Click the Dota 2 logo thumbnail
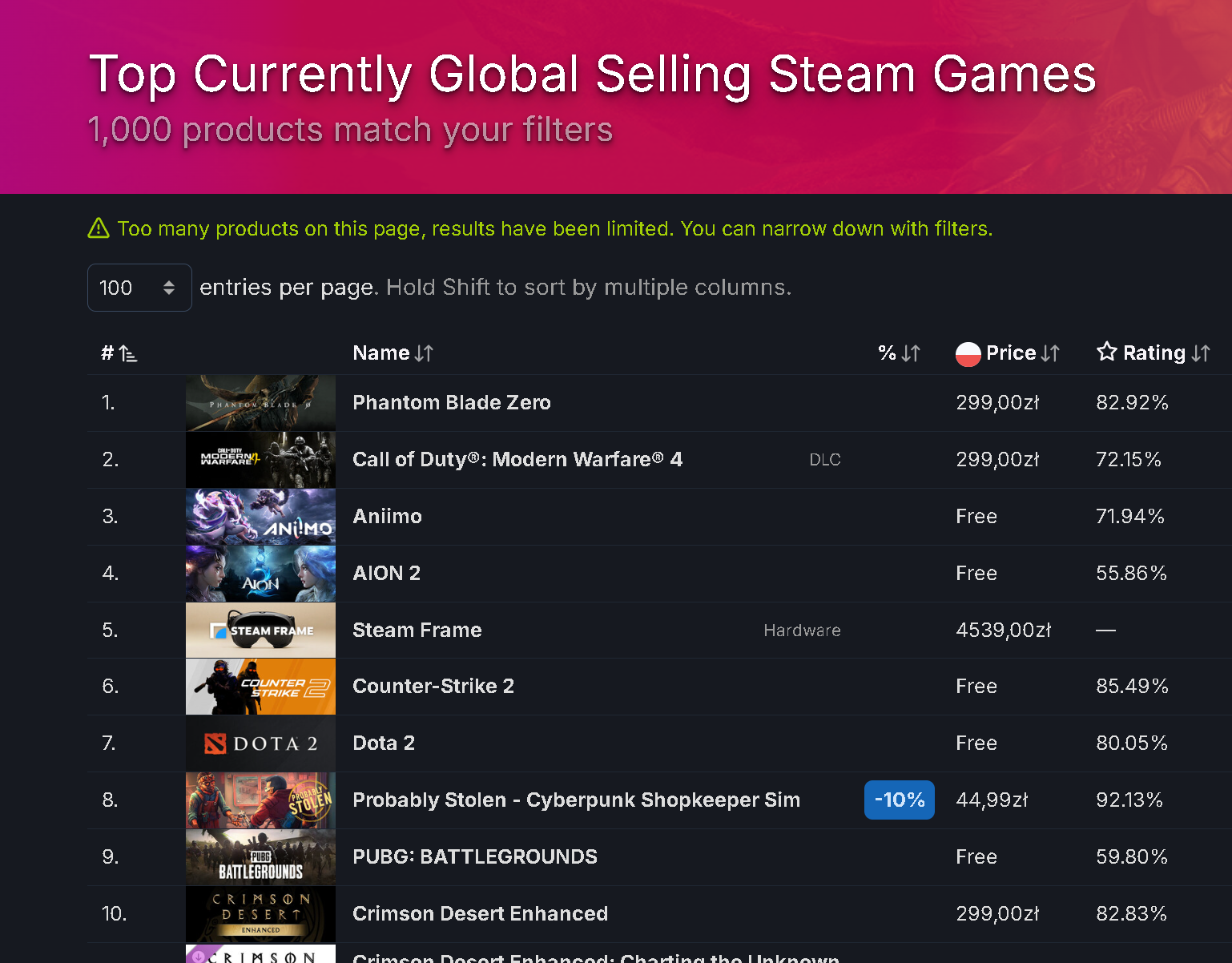Image resolution: width=1232 pixels, height=963 pixels. tap(260, 743)
